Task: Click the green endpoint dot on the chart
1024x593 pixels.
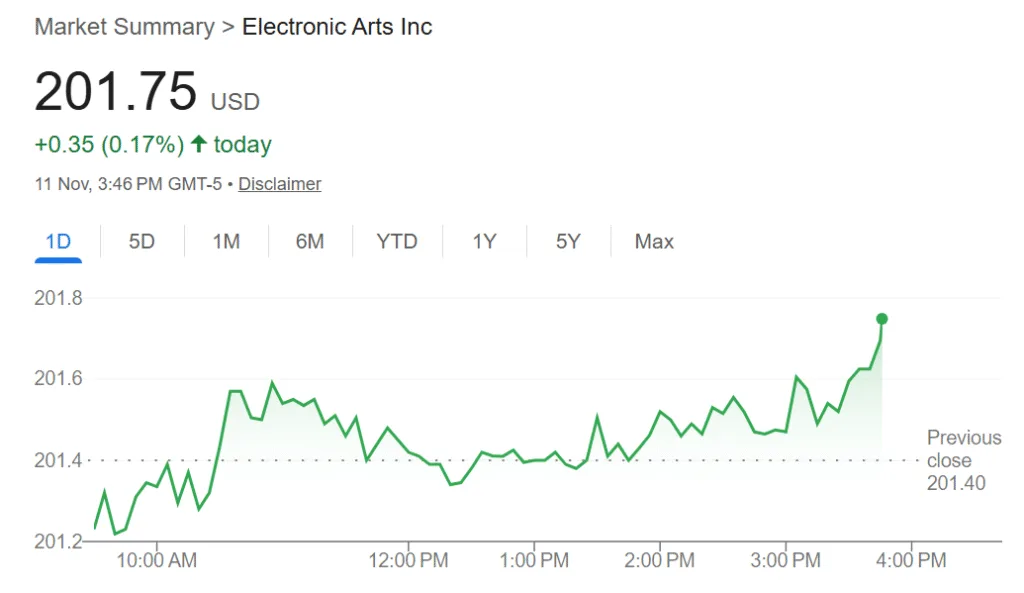Action: coord(881,318)
